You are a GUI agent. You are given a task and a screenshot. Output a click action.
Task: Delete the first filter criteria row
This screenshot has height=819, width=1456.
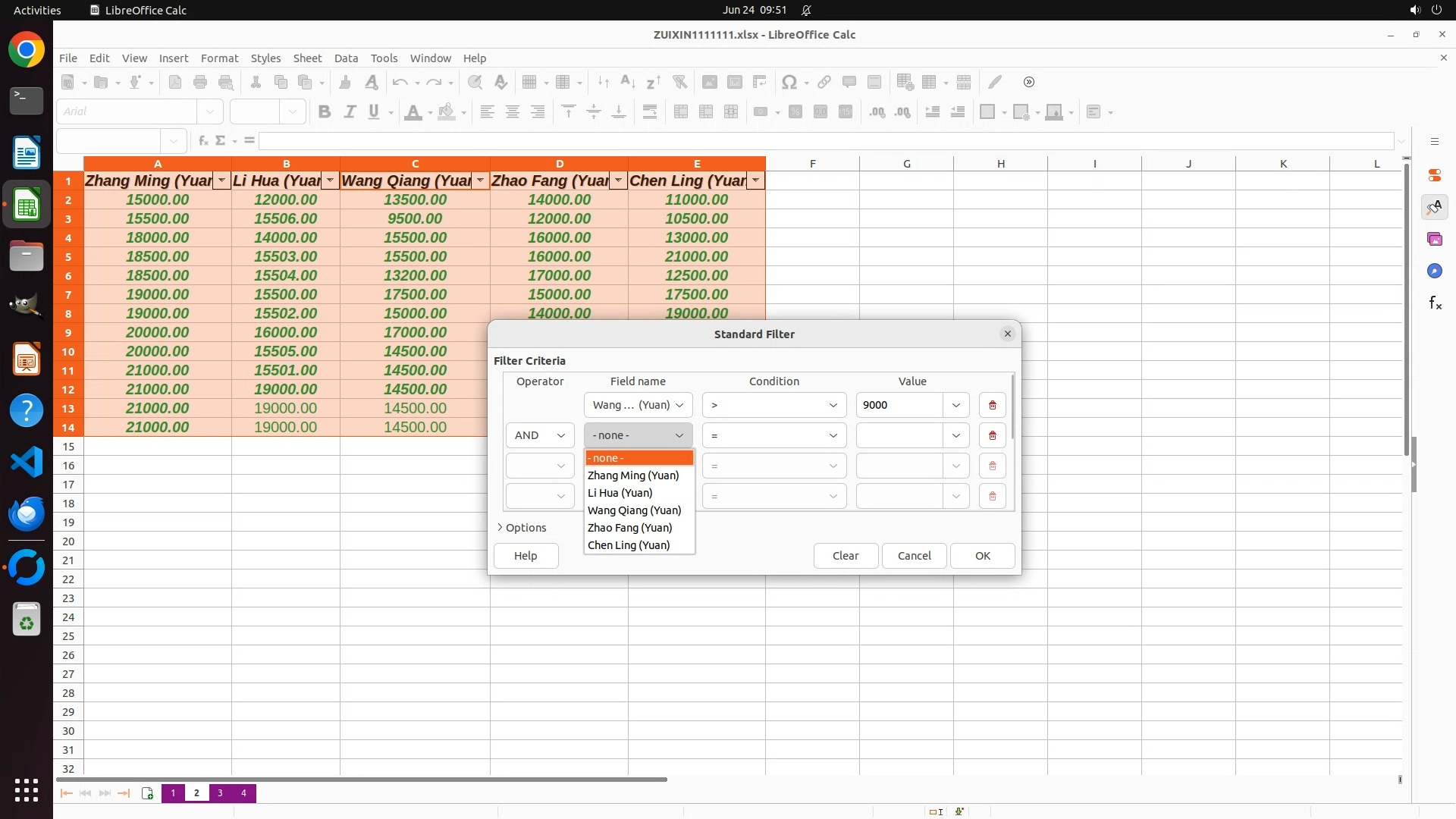tap(992, 405)
